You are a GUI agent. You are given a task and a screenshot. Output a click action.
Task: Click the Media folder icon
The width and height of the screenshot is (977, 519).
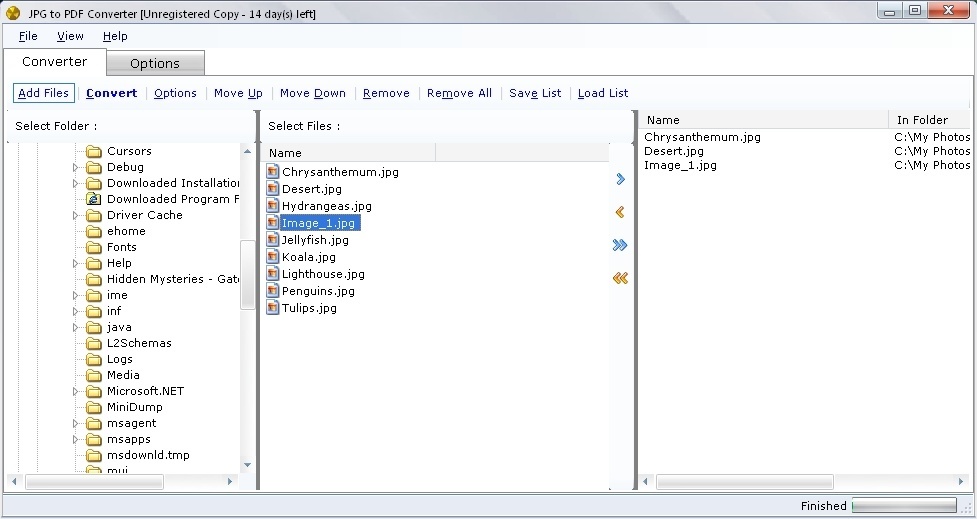click(x=93, y=375)
